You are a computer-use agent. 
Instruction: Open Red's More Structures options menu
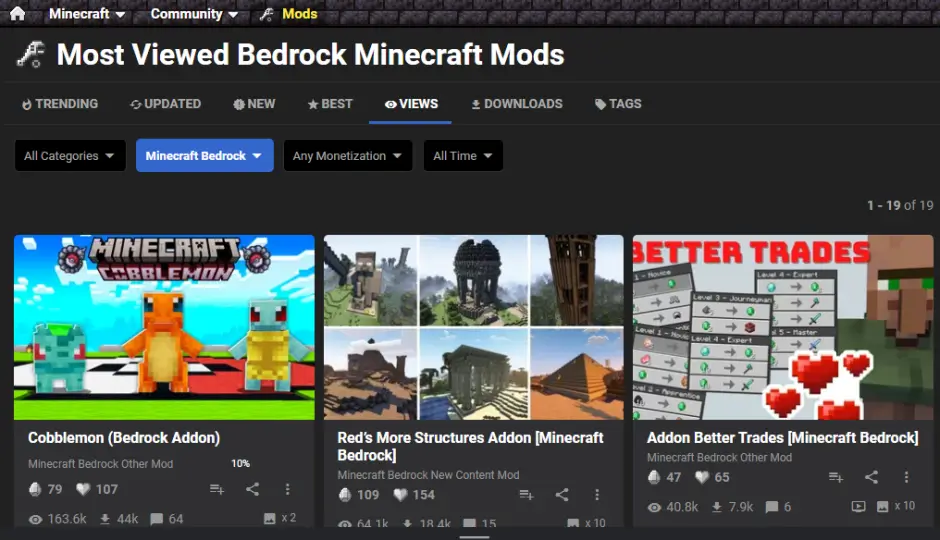[x=597, y=494]
